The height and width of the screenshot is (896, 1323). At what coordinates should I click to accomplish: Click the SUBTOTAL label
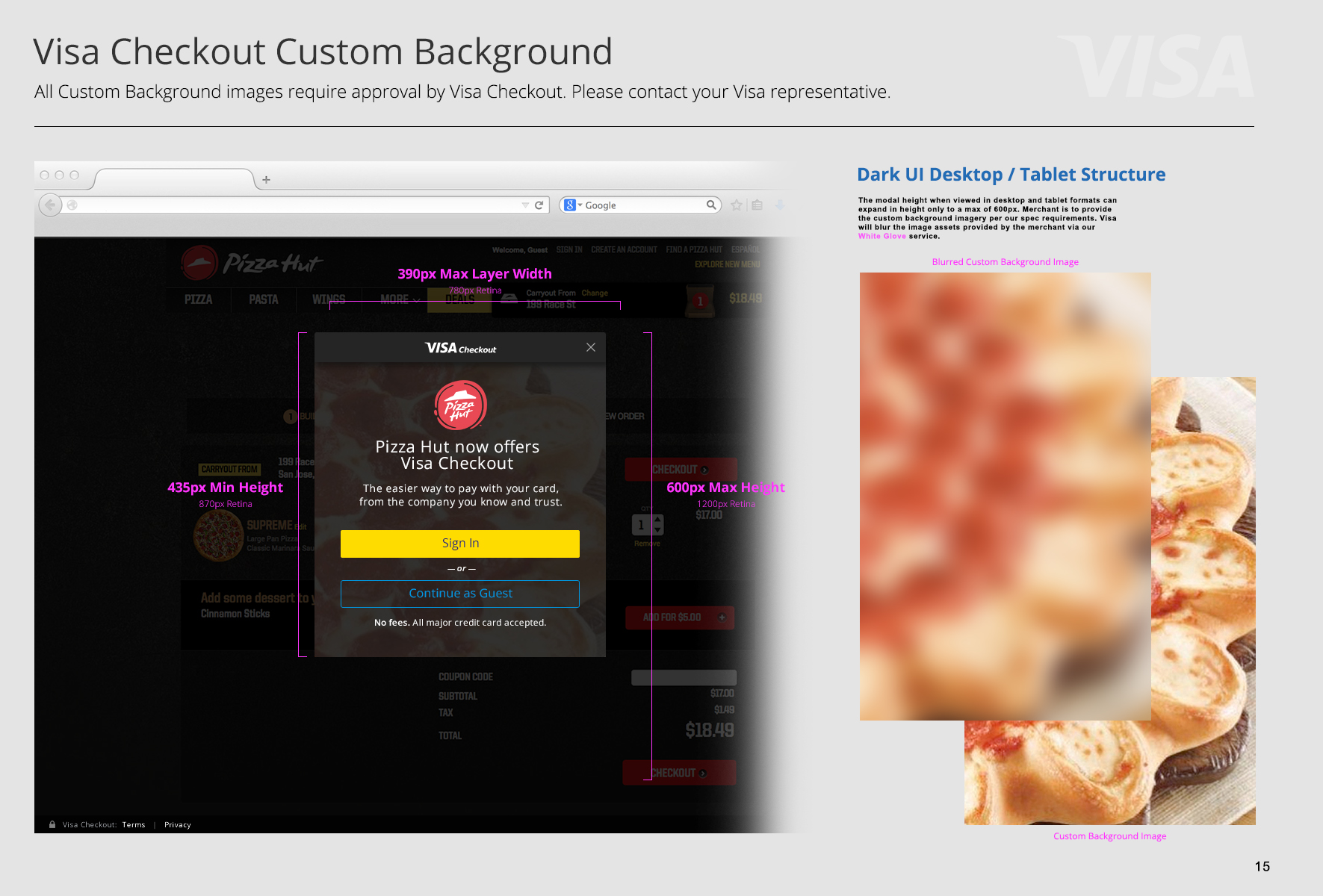coord(458,697)
